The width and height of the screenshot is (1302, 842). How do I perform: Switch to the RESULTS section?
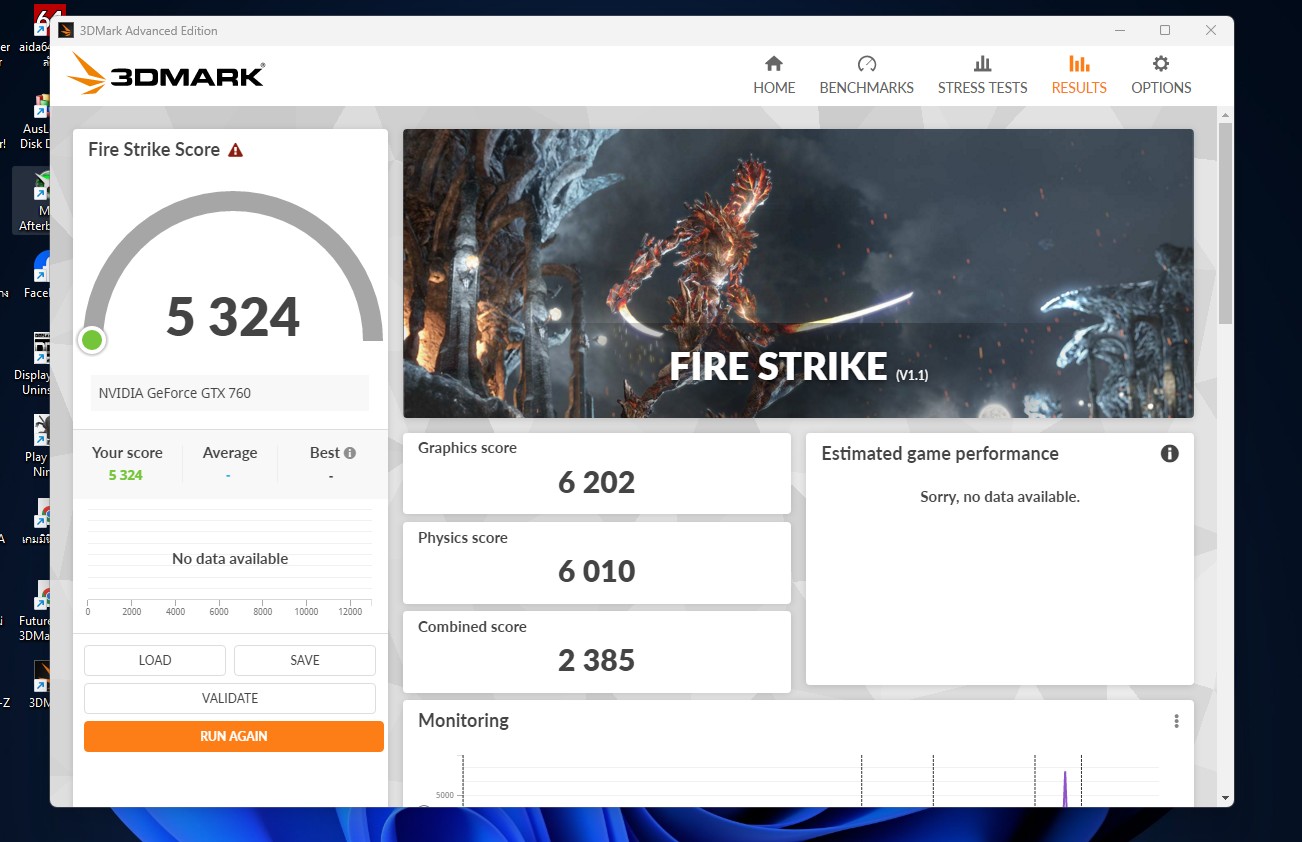coord(1078,75)
